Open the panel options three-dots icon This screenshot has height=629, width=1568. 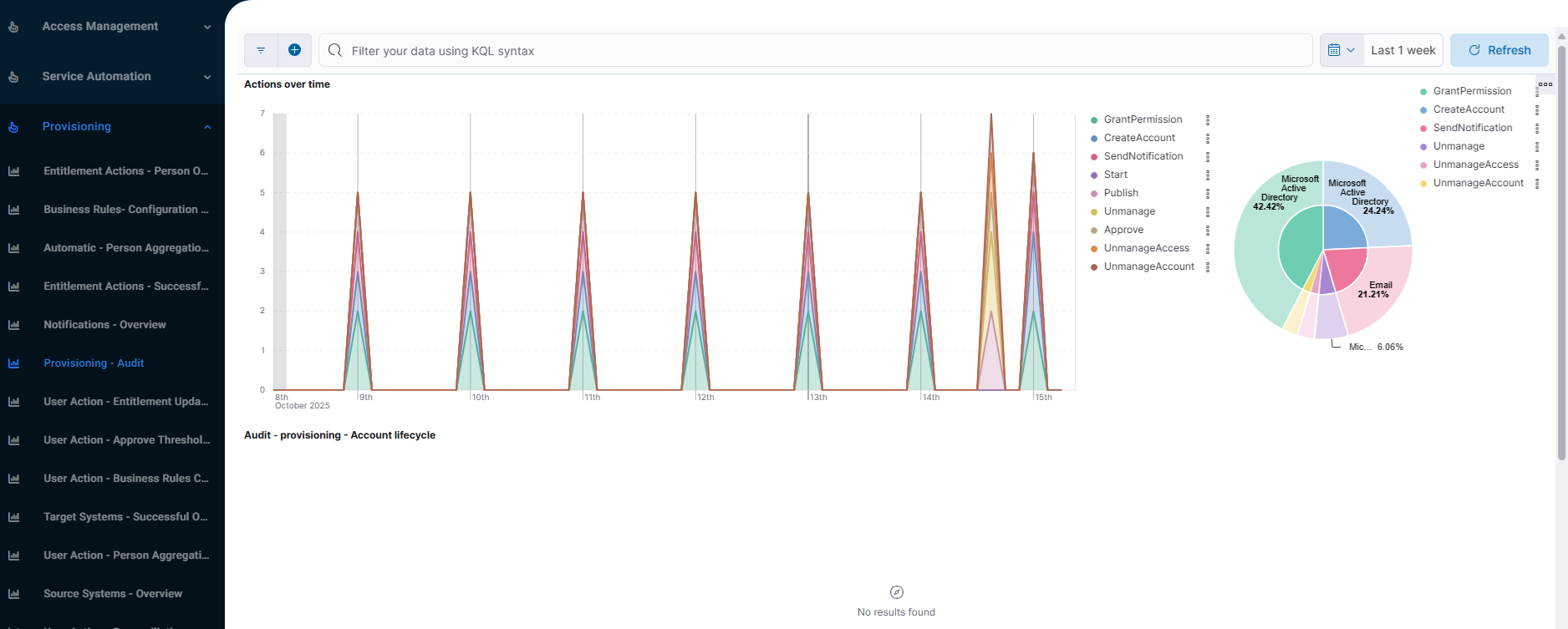(x=1545, y=84)
